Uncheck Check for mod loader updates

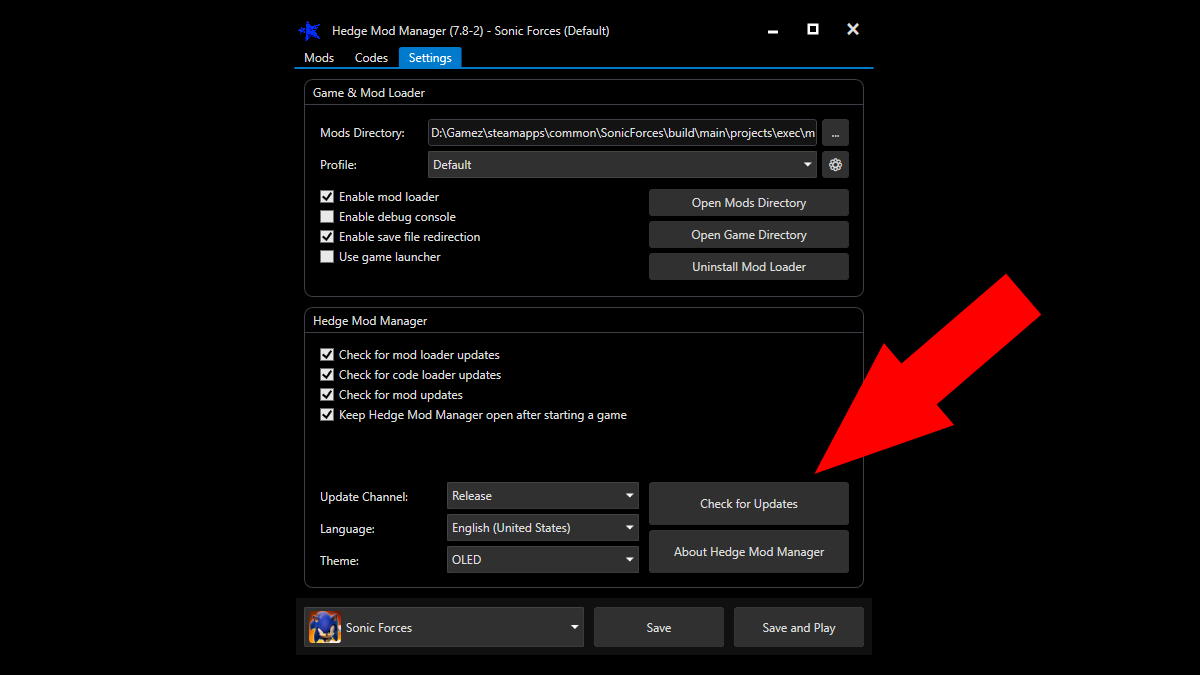click(x=327, y=354)
